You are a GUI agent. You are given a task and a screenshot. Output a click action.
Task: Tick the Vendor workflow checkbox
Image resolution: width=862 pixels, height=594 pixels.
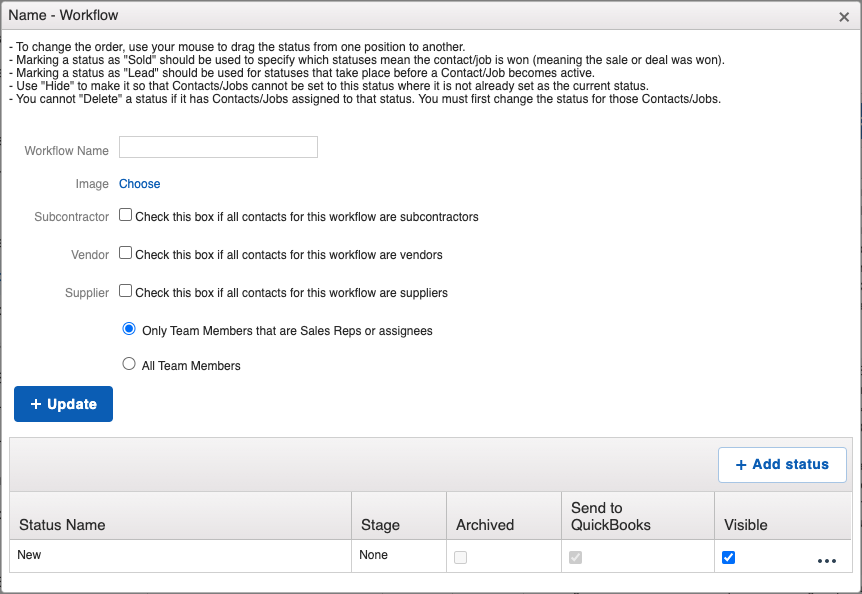coord(126,253)
